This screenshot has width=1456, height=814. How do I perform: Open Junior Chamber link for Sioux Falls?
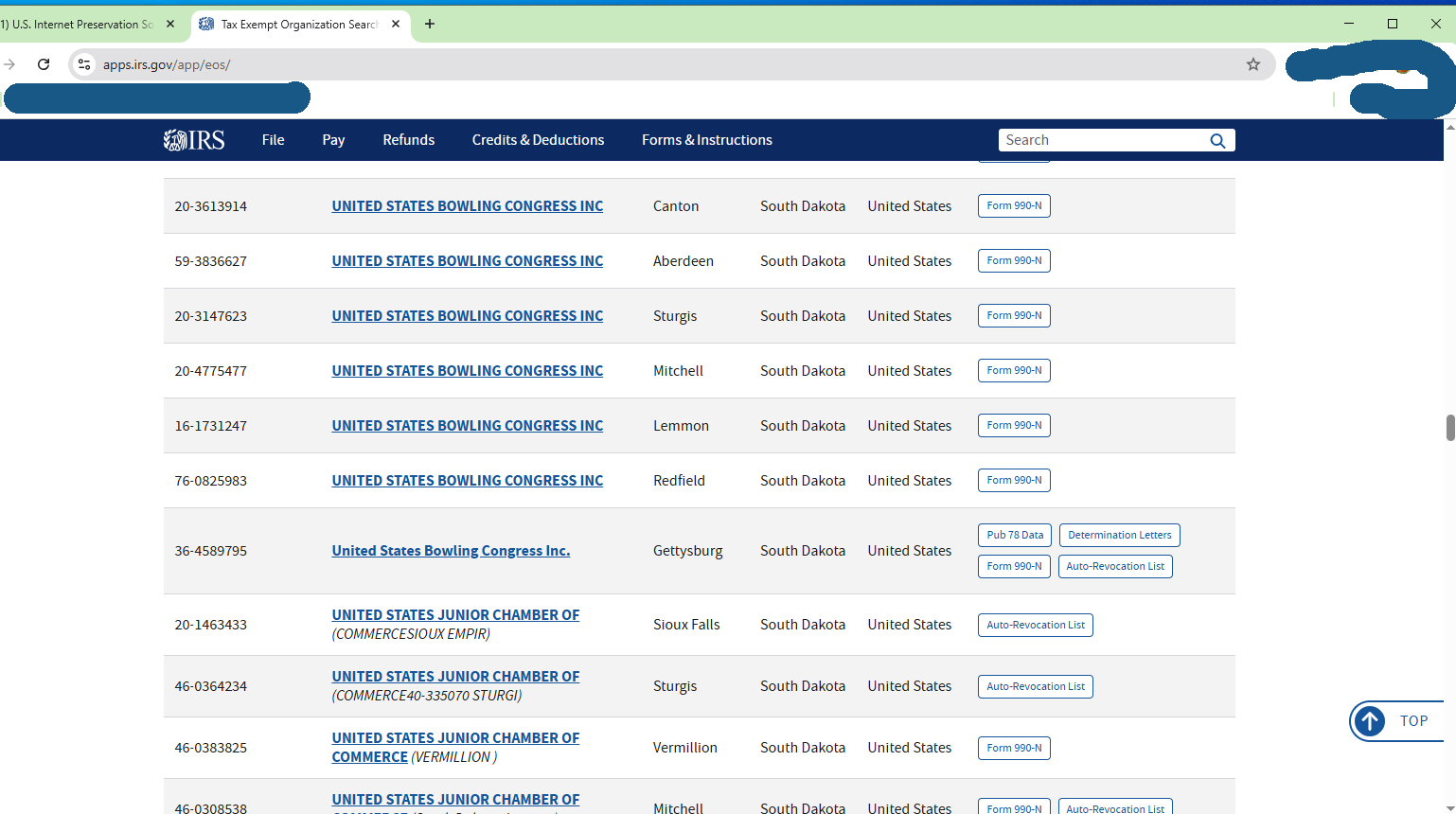pos(455,615)
